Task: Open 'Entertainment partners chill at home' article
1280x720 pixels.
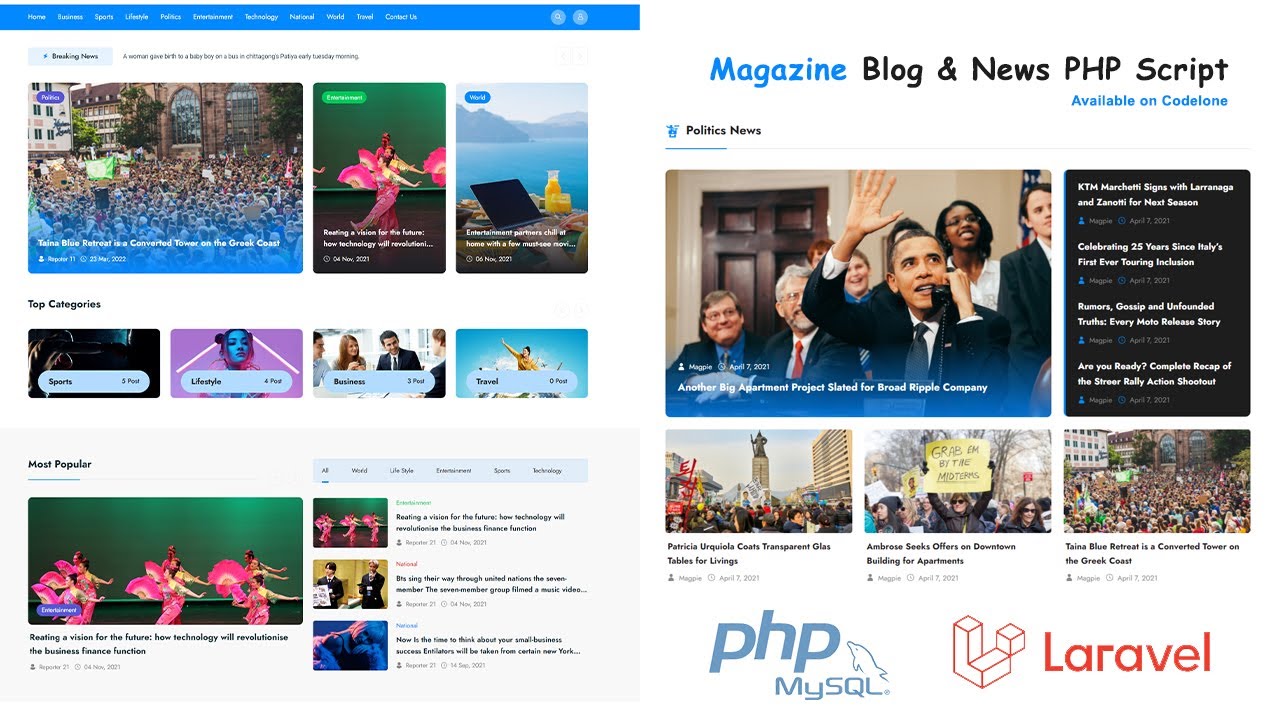Action: (x=521, y=238)
